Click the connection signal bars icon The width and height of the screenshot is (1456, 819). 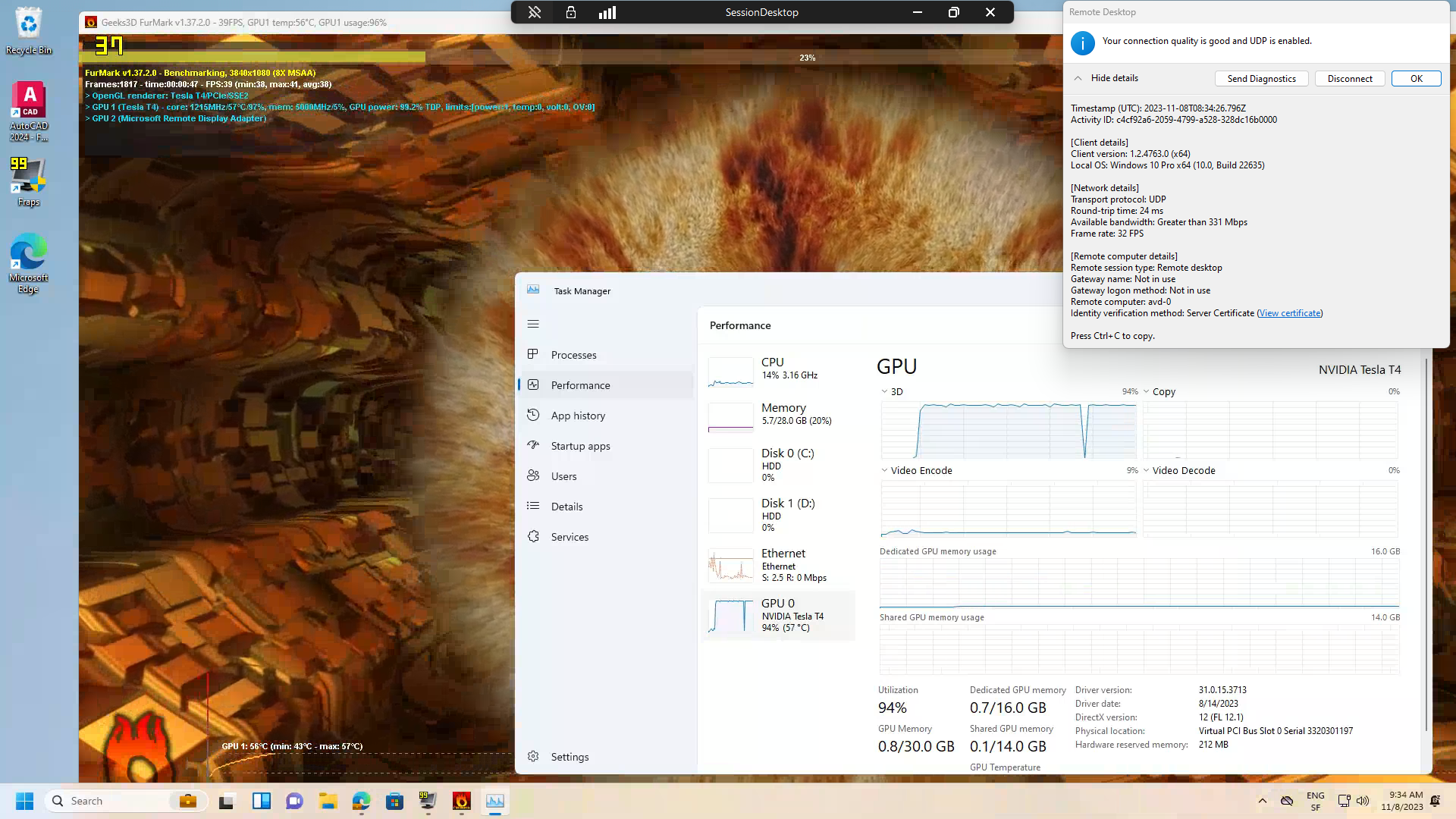point(607,12)
